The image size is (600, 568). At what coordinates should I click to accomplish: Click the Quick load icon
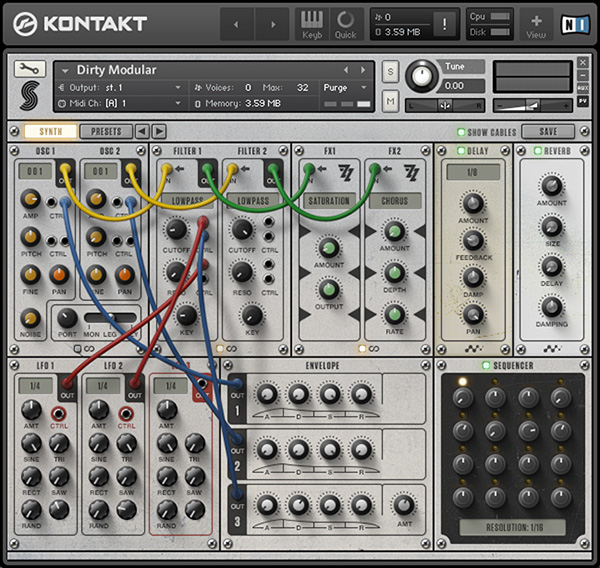point(345,22)
